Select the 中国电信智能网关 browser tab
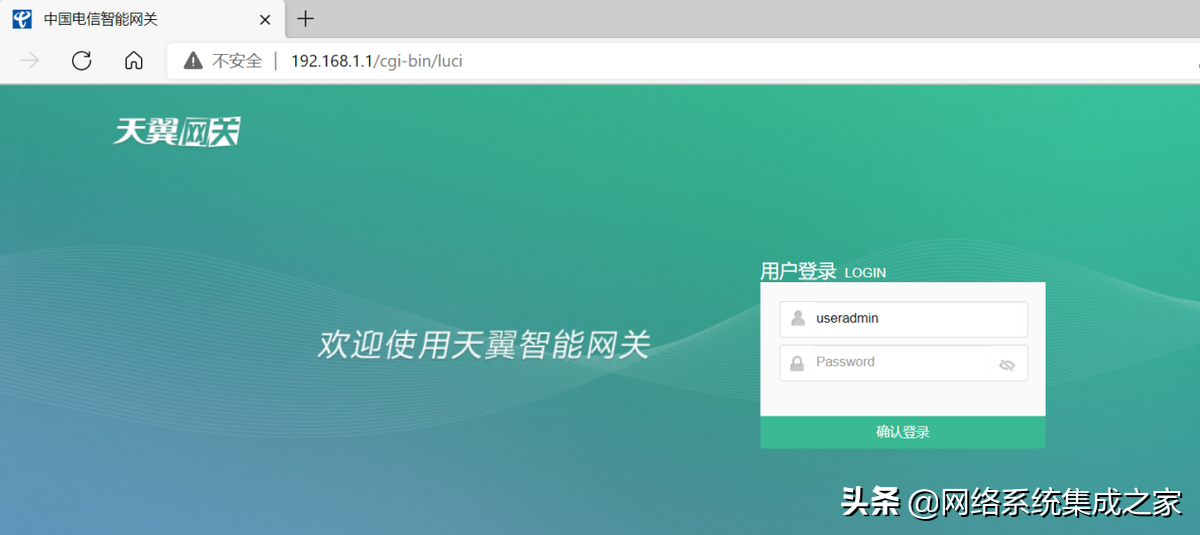Viewport: 1200px width, 535px height. (x=142, y=19)
